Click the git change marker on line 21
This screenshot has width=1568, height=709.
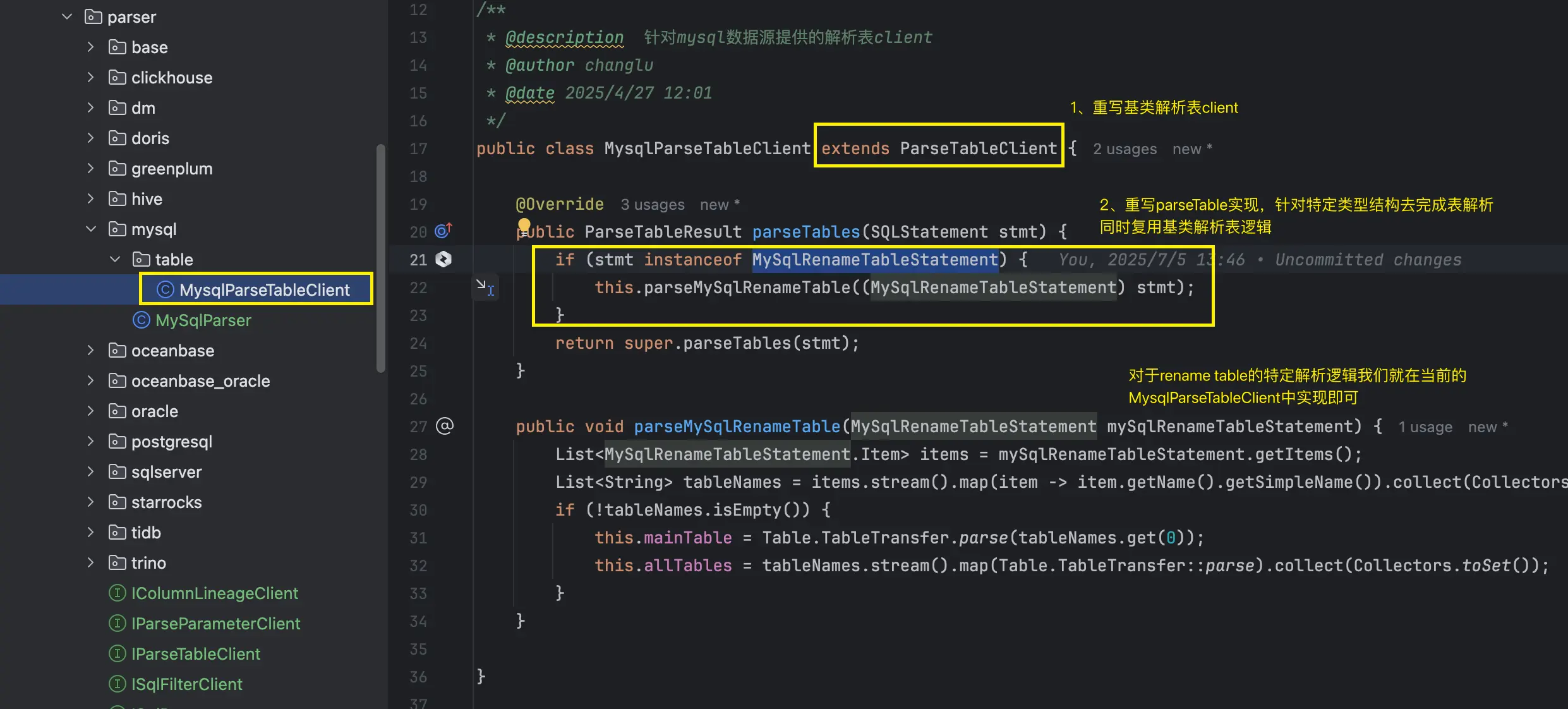443,259
